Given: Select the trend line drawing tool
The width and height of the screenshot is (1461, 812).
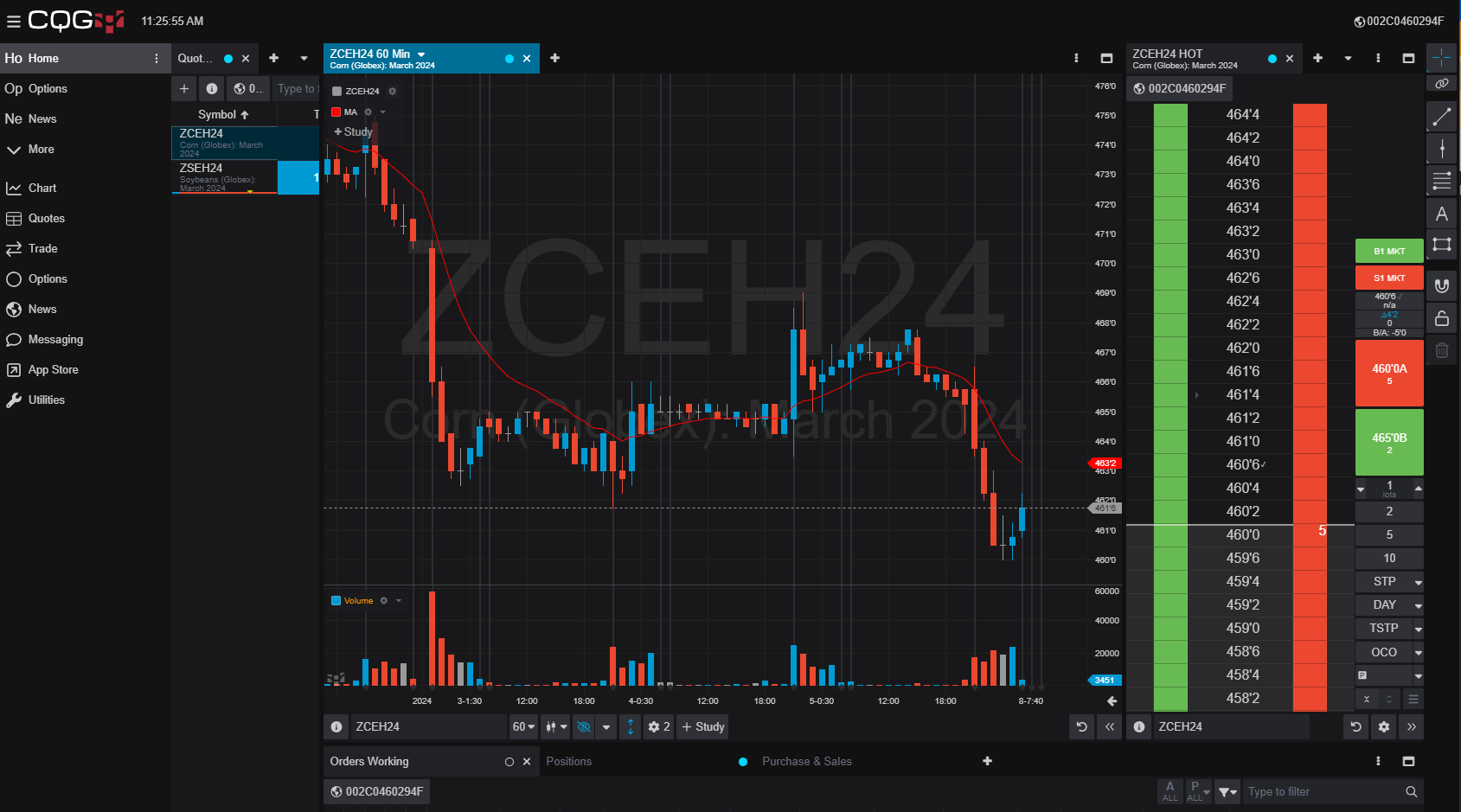Looking at the screenshot, I should coord(1441,116).
